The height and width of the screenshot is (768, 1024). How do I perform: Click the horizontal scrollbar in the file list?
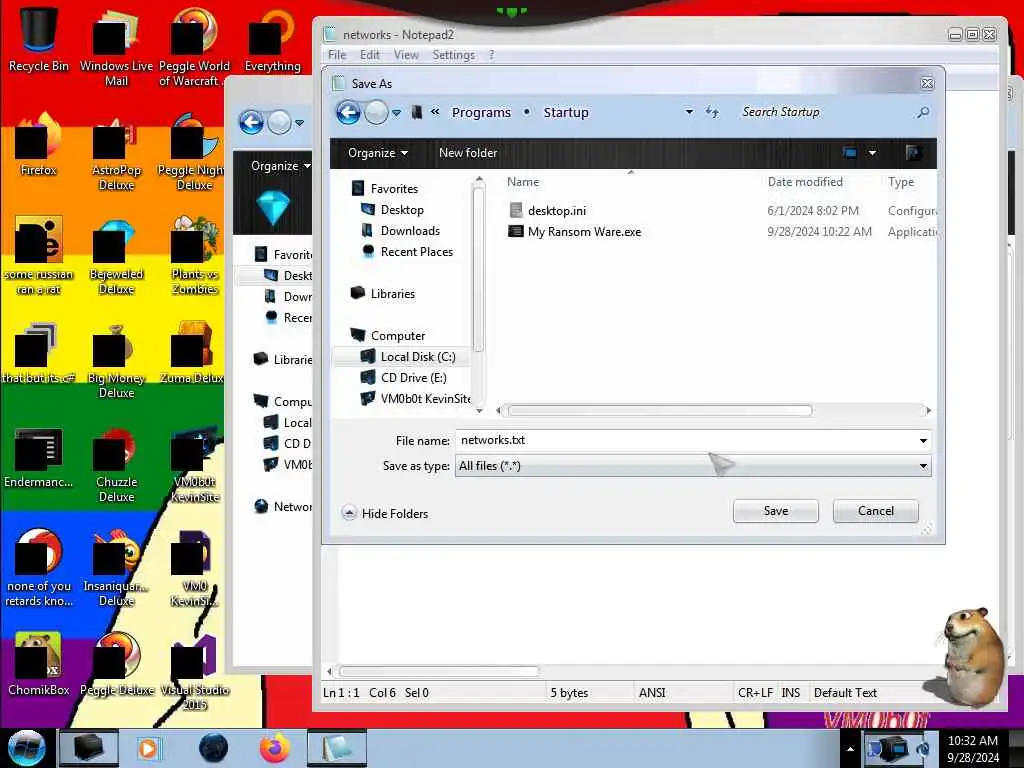coord(660,410)
